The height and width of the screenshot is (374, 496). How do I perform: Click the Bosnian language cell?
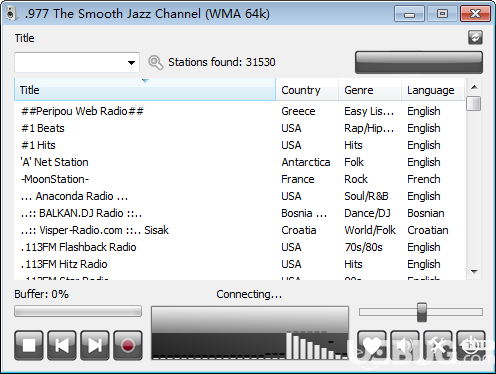426,213
